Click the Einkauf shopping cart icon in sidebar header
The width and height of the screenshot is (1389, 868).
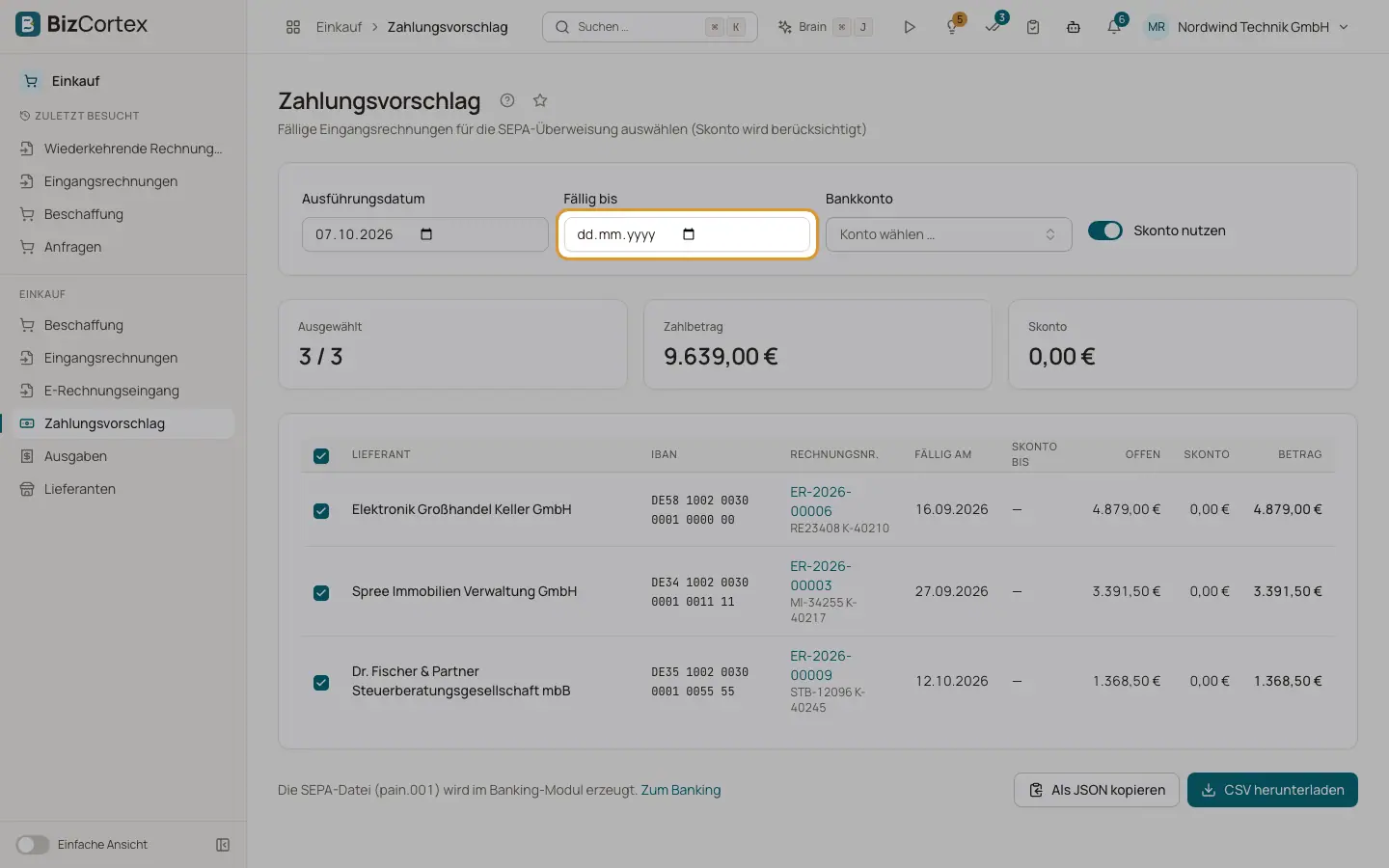tap(31, 81)
